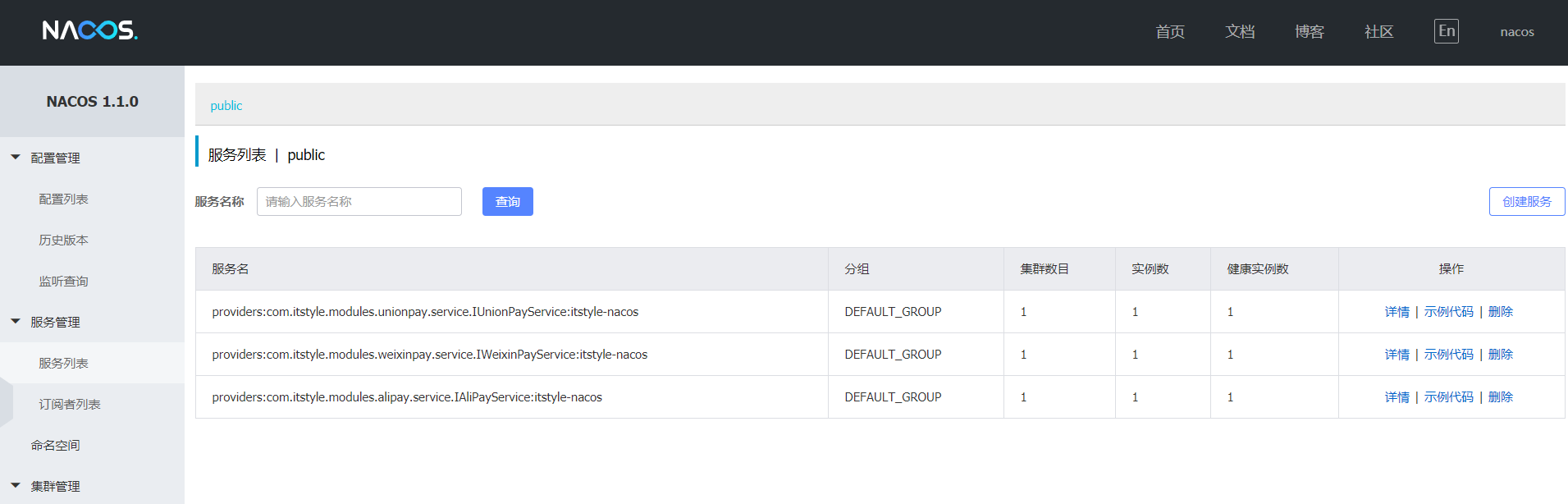The height and width of the screenshot is (504, 1568).
Task: Collapse the 服务管理 menu arrow
Action: coord(16,321)
